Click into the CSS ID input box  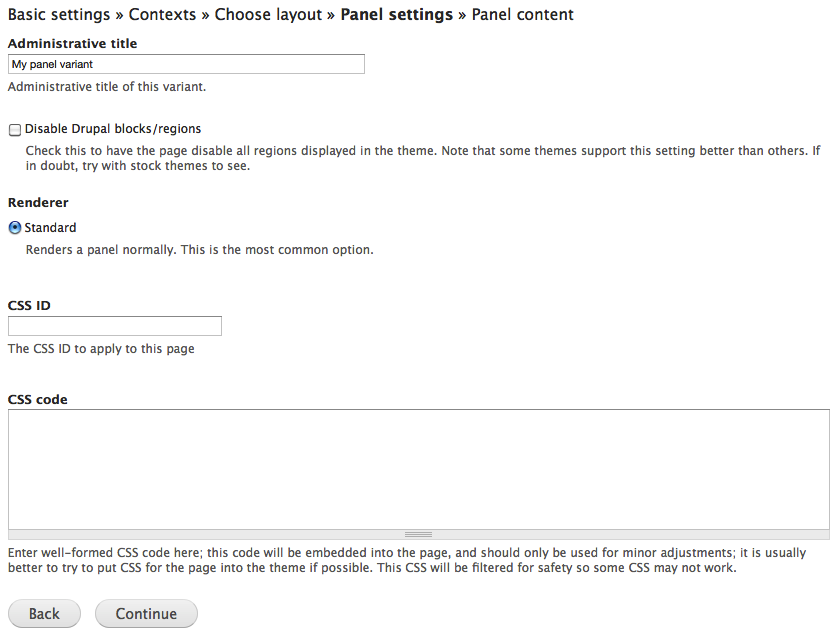[115, 326]
